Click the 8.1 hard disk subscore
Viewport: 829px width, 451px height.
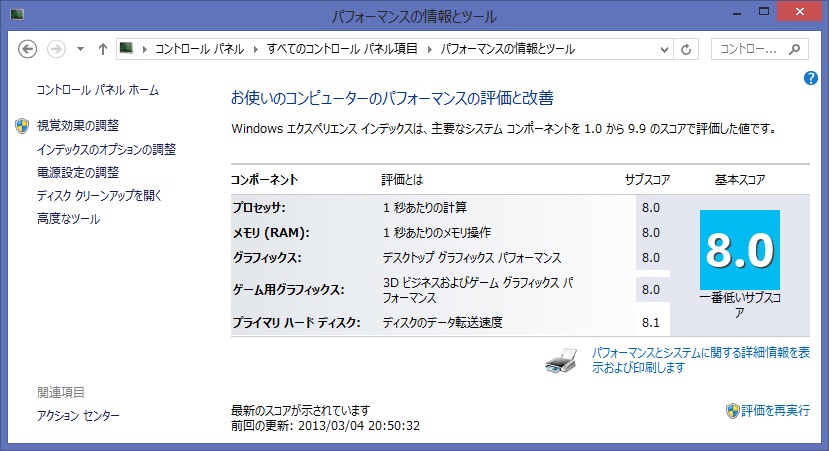pyautogui.click(x=651, y=323)
